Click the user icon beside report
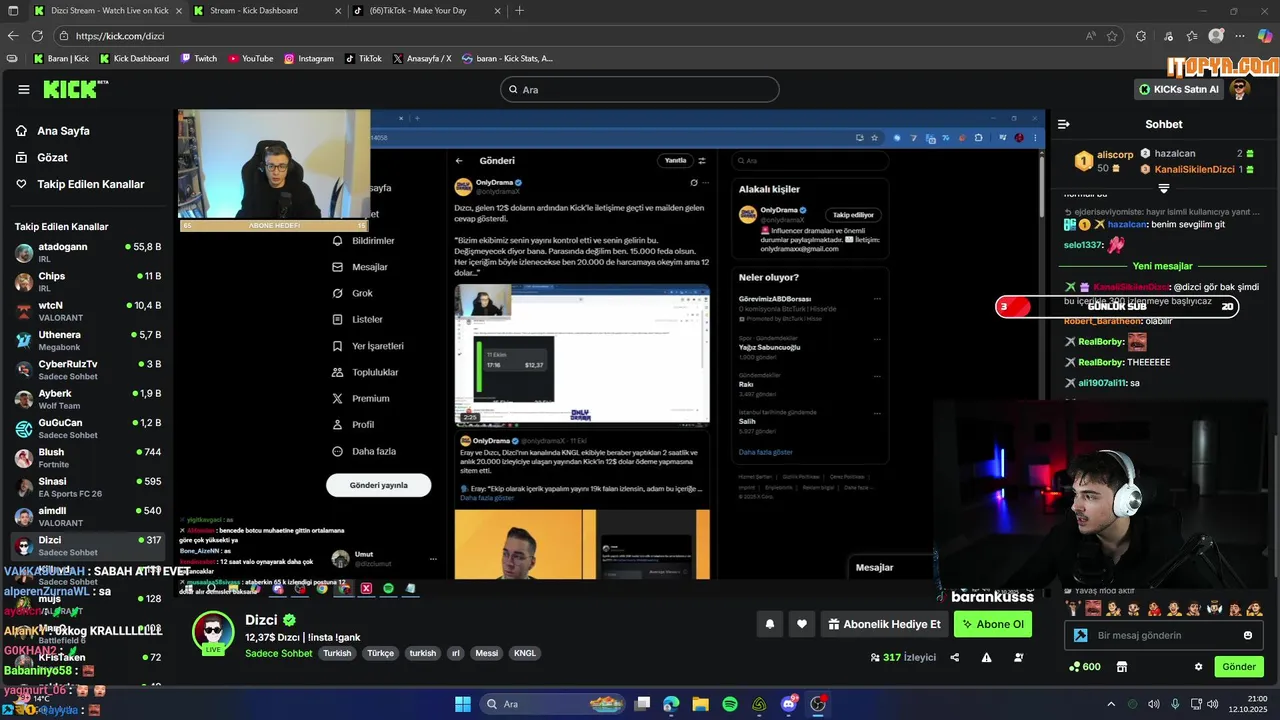The image size is (1280, 720). pos(1019,657)
